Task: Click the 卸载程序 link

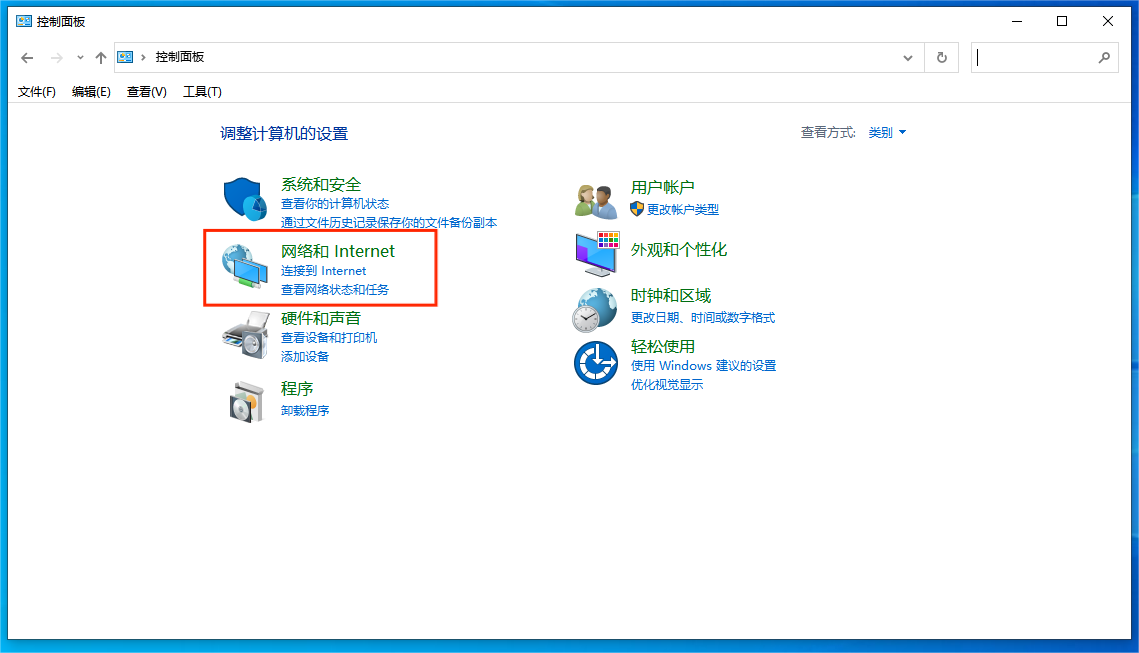Action: pos(304,410)
